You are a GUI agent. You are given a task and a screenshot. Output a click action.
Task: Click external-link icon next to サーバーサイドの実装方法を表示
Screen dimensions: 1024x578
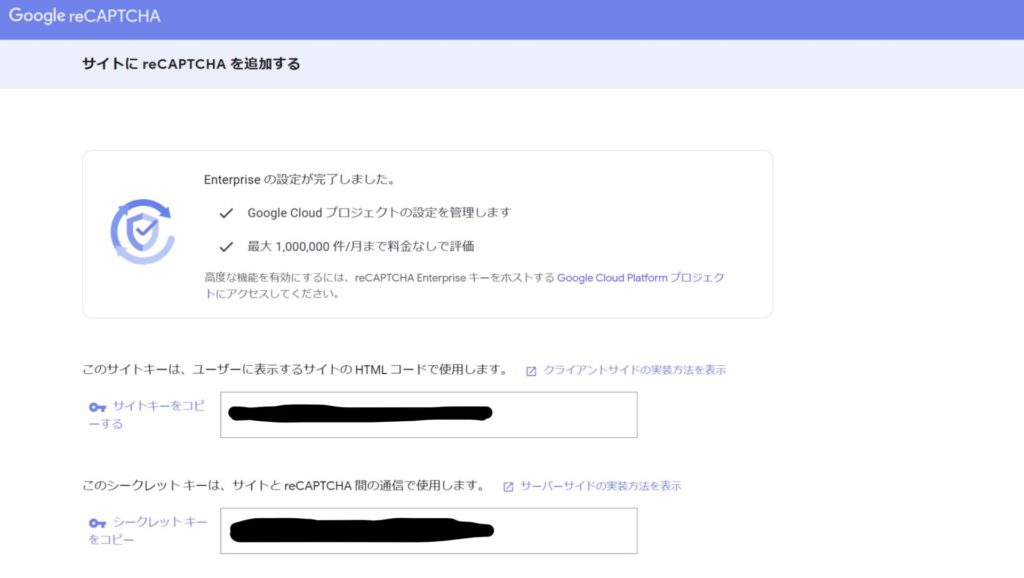[x=508, y=487]
